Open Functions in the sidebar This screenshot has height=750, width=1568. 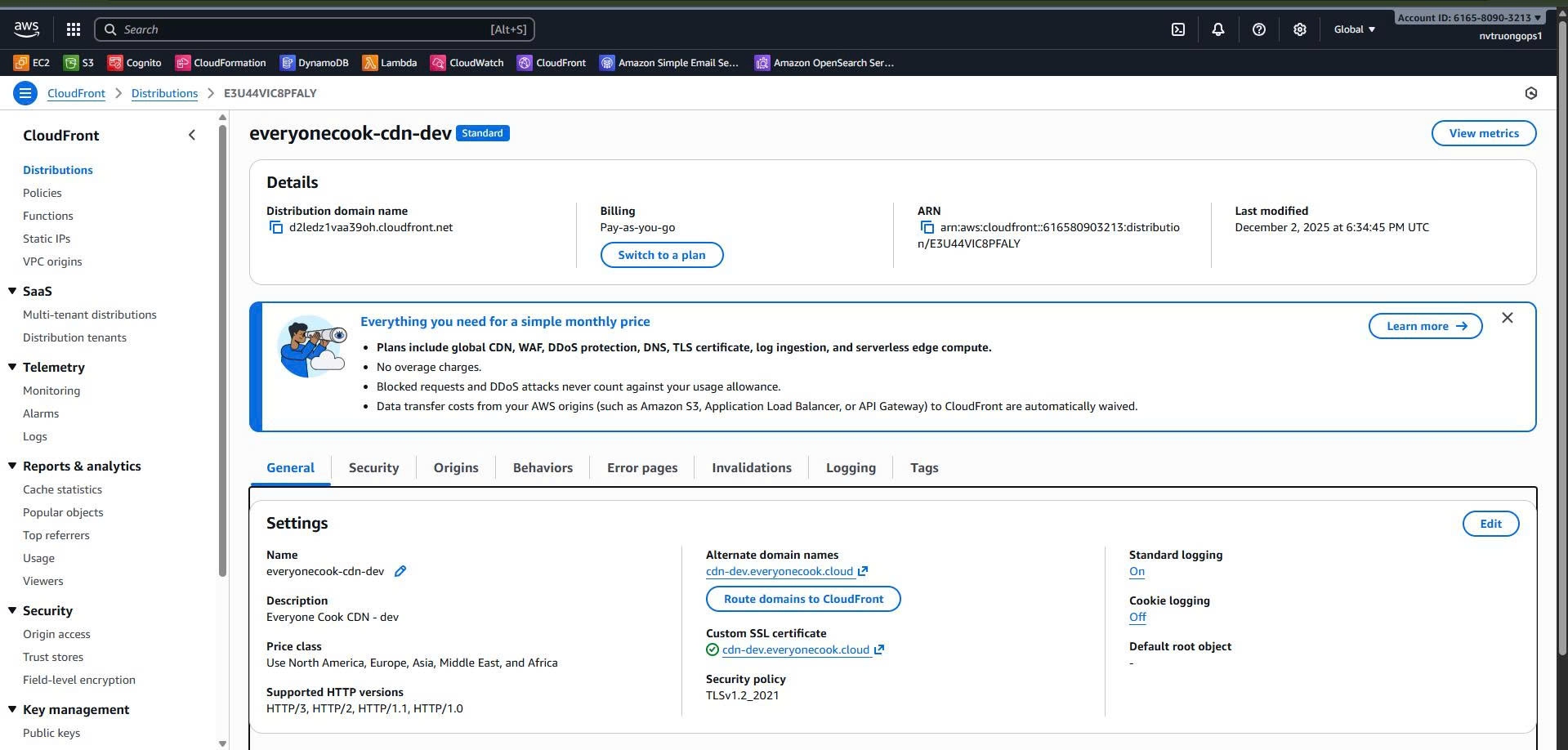(48, 216)
